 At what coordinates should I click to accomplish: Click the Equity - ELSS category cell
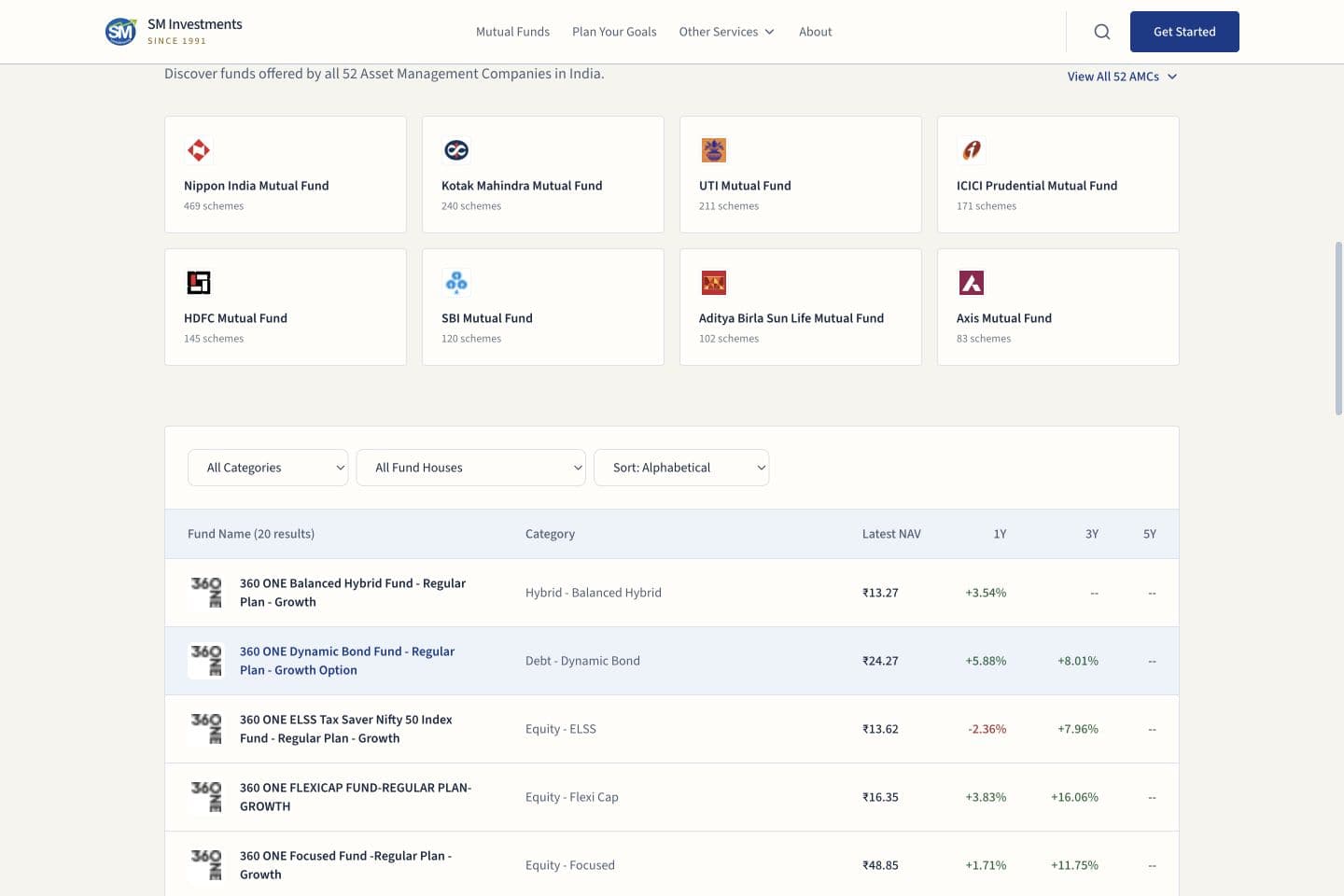click(561, 729)
